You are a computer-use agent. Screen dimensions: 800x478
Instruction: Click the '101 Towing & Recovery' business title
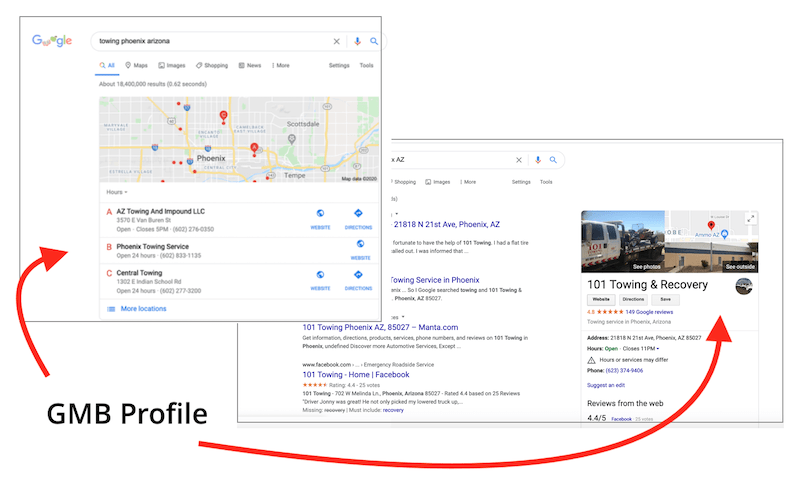point(647,285)
